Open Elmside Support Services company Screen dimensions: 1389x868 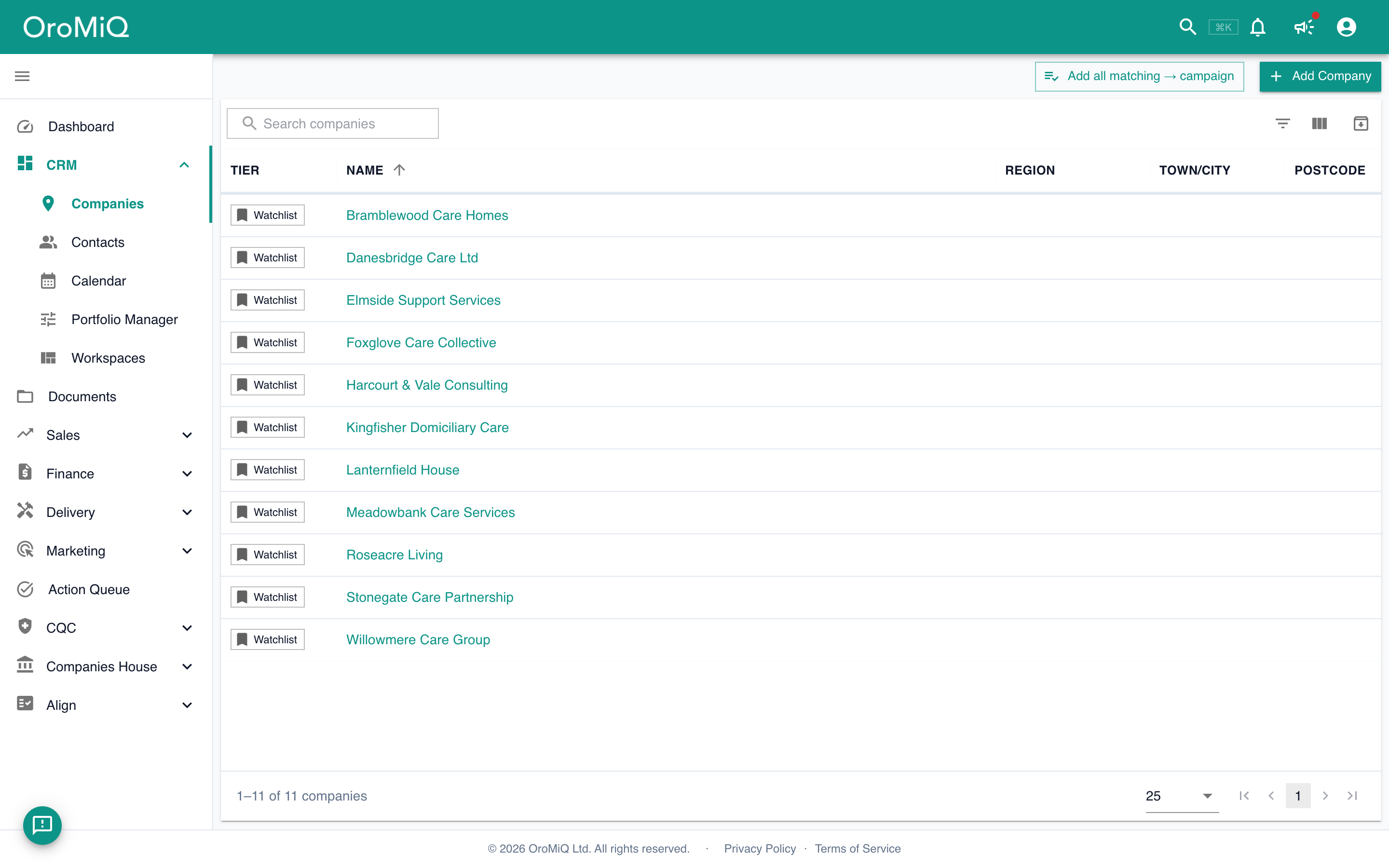point(423,300)
